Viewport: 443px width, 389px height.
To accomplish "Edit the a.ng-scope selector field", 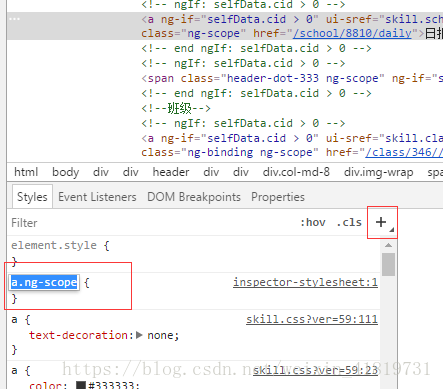I will (x=44, y=282).
